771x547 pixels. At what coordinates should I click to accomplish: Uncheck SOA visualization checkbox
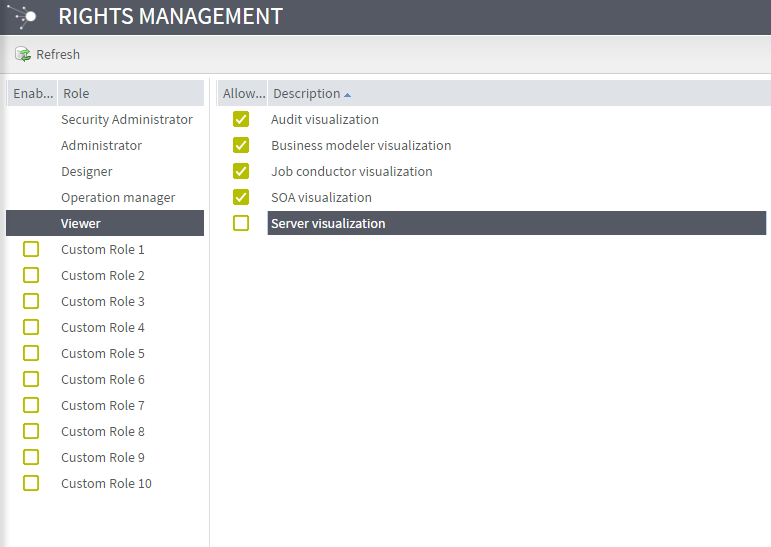click(241, 197)
